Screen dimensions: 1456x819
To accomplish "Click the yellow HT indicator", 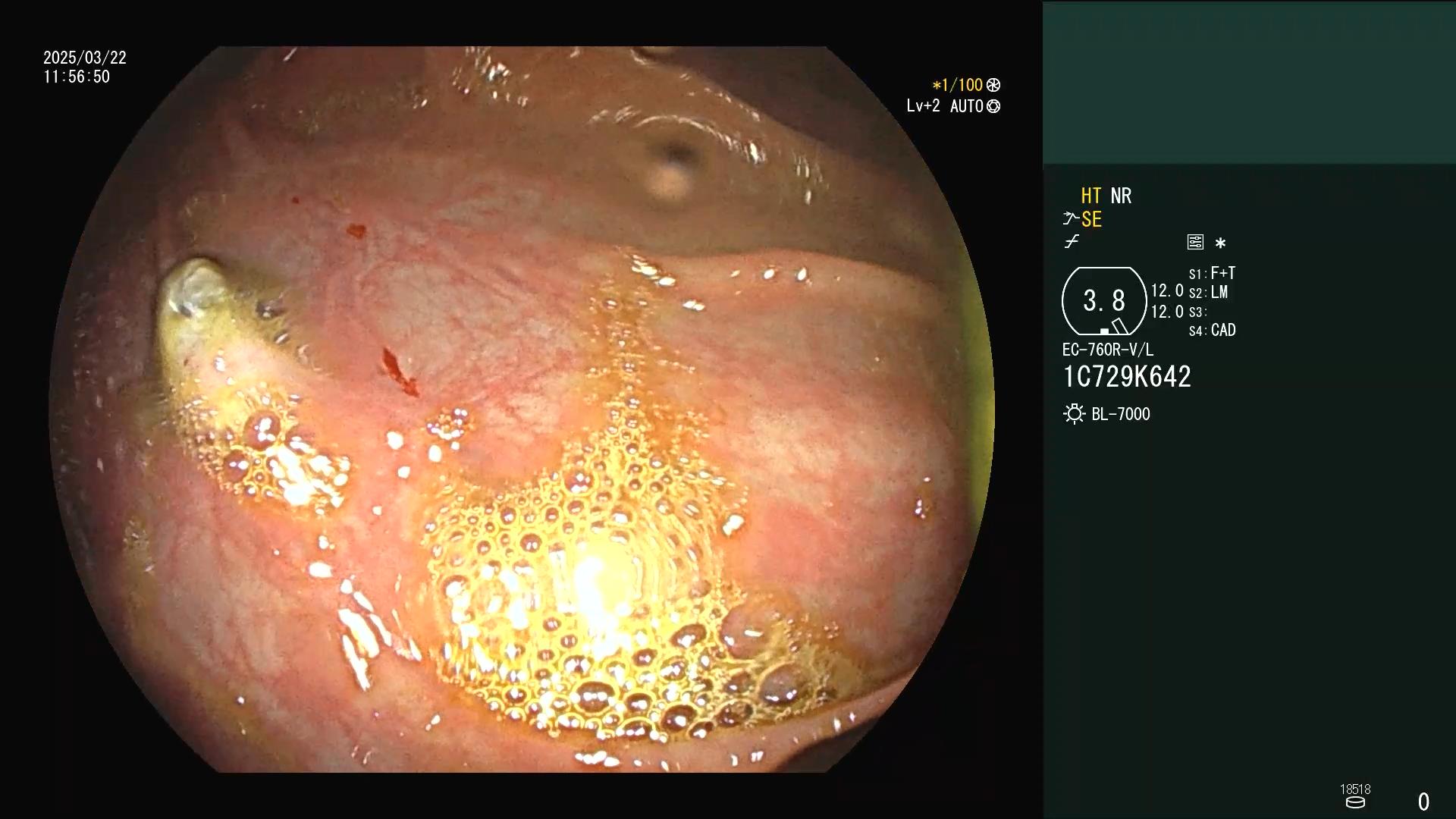I will point(1090,196).
